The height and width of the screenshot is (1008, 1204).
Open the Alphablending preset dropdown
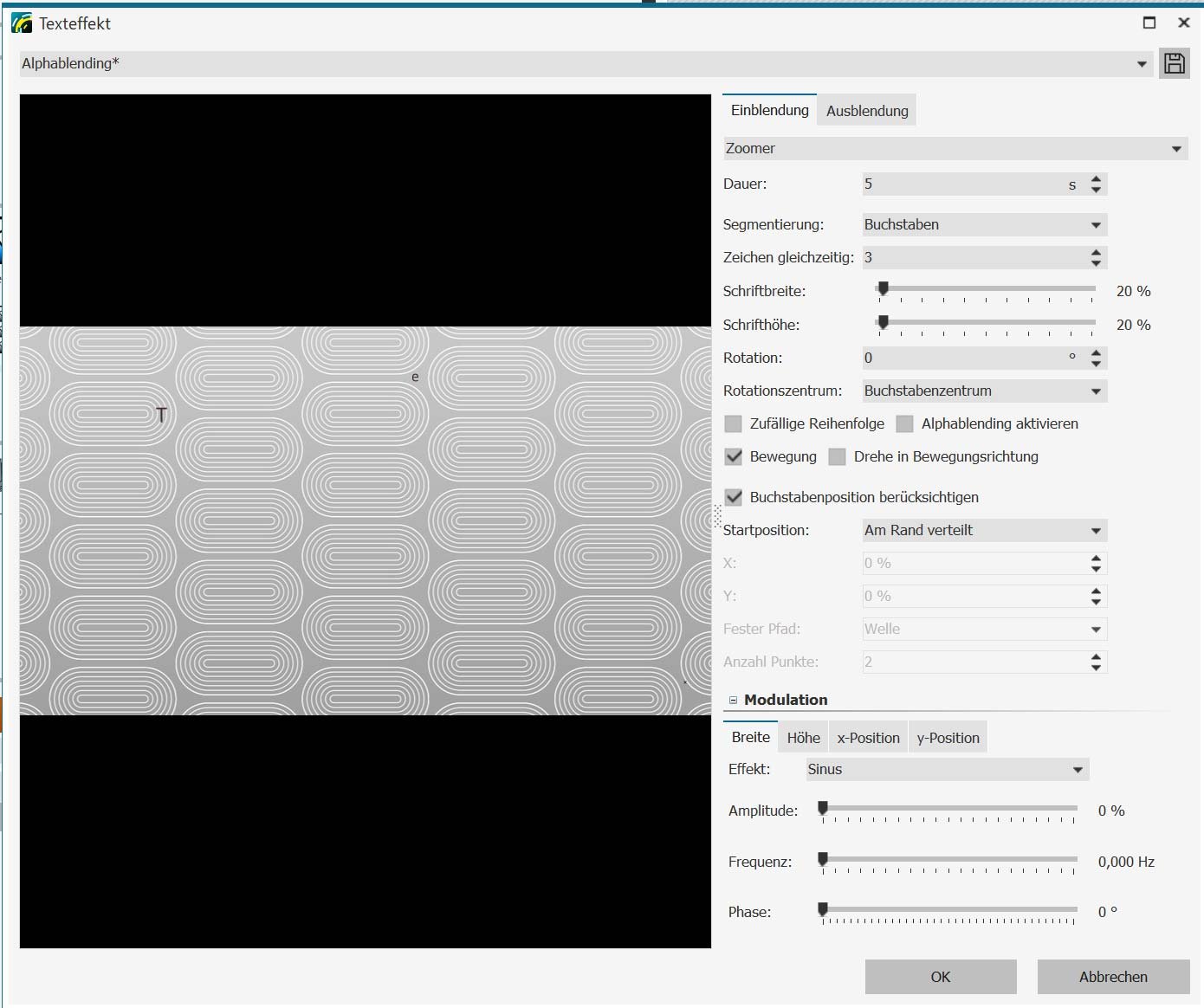(x=1142, y=64)
